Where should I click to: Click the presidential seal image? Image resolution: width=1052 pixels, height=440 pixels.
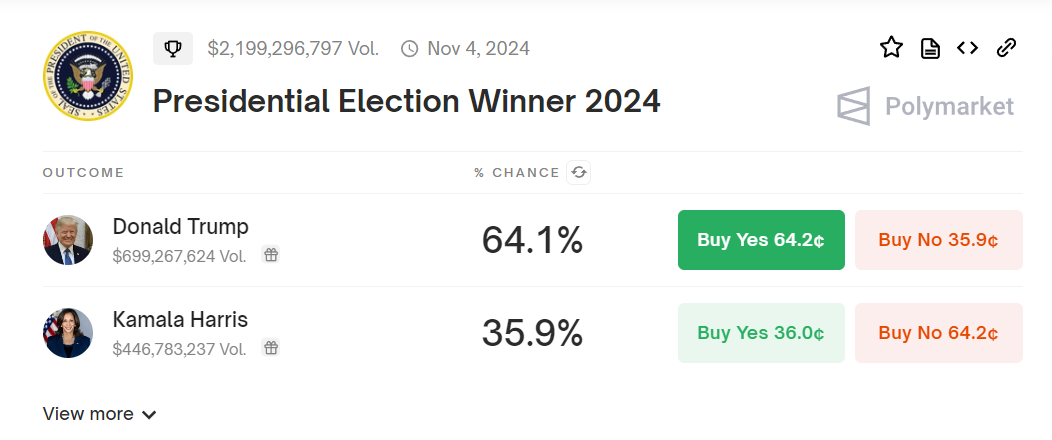(x=88, y=75)
